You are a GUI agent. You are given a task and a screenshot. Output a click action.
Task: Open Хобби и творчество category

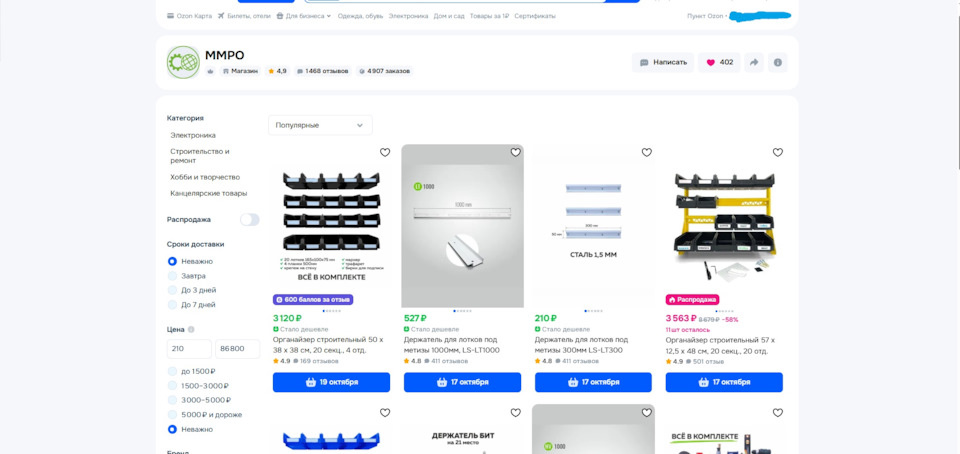(205, 177)
